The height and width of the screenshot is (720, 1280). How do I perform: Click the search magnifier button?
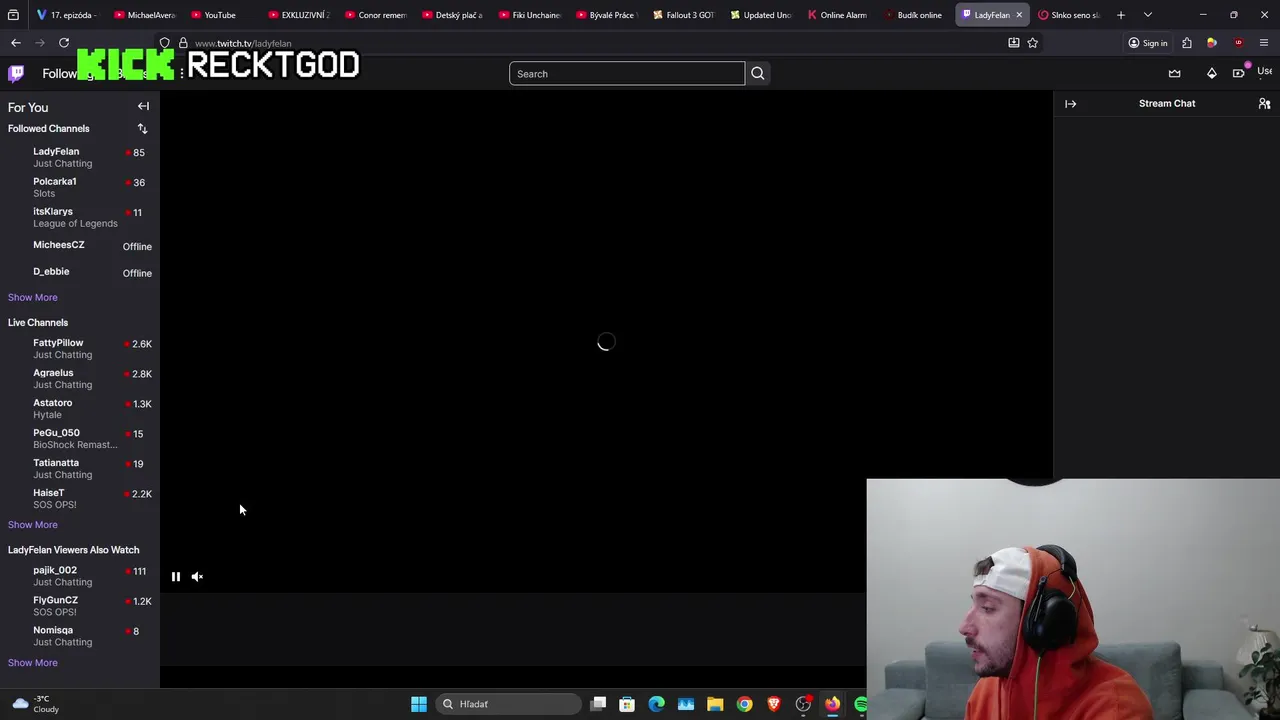[x=757, y=73]
